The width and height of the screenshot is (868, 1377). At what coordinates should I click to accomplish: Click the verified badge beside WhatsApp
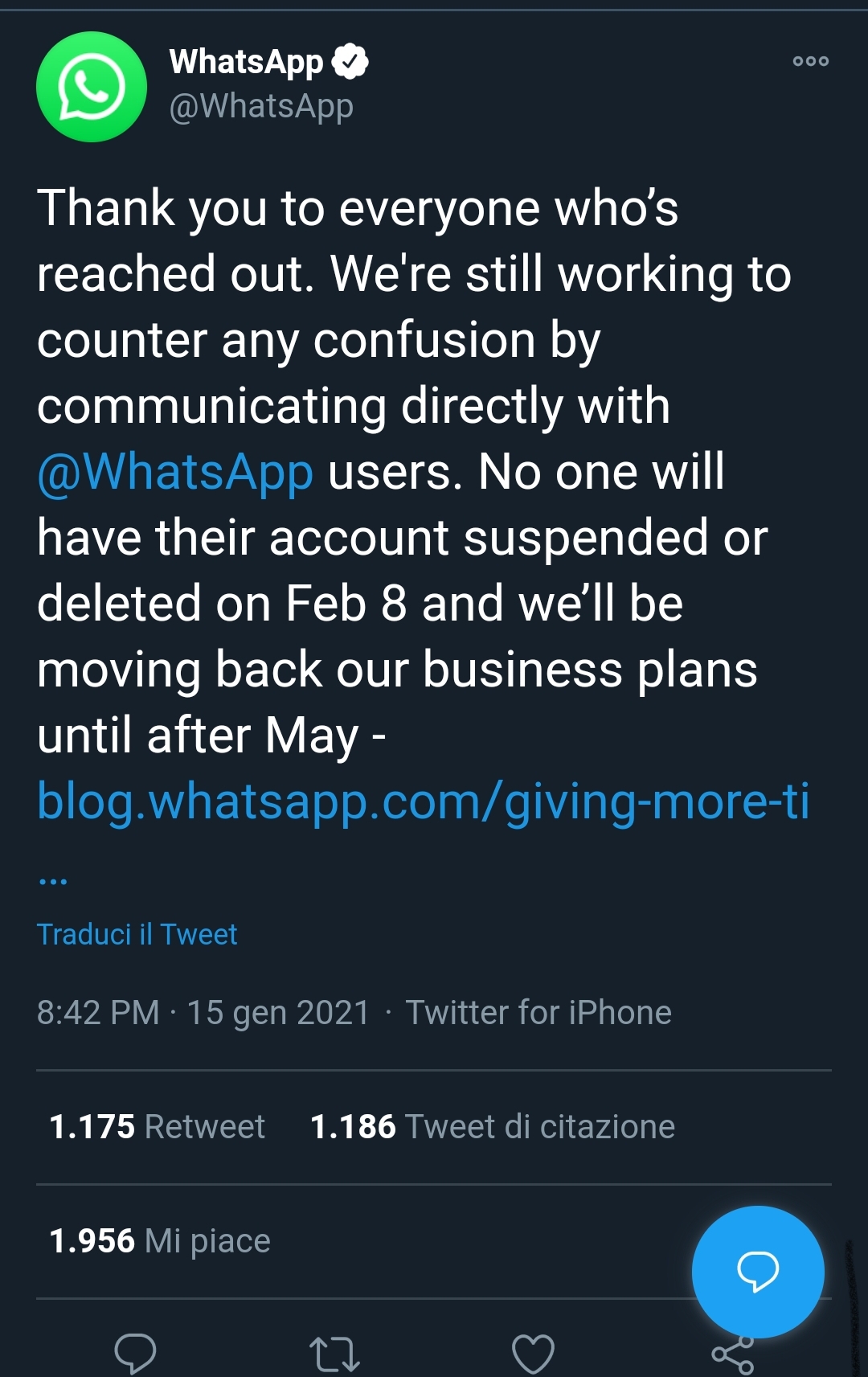pyautogui.click(x=350, y=62)
